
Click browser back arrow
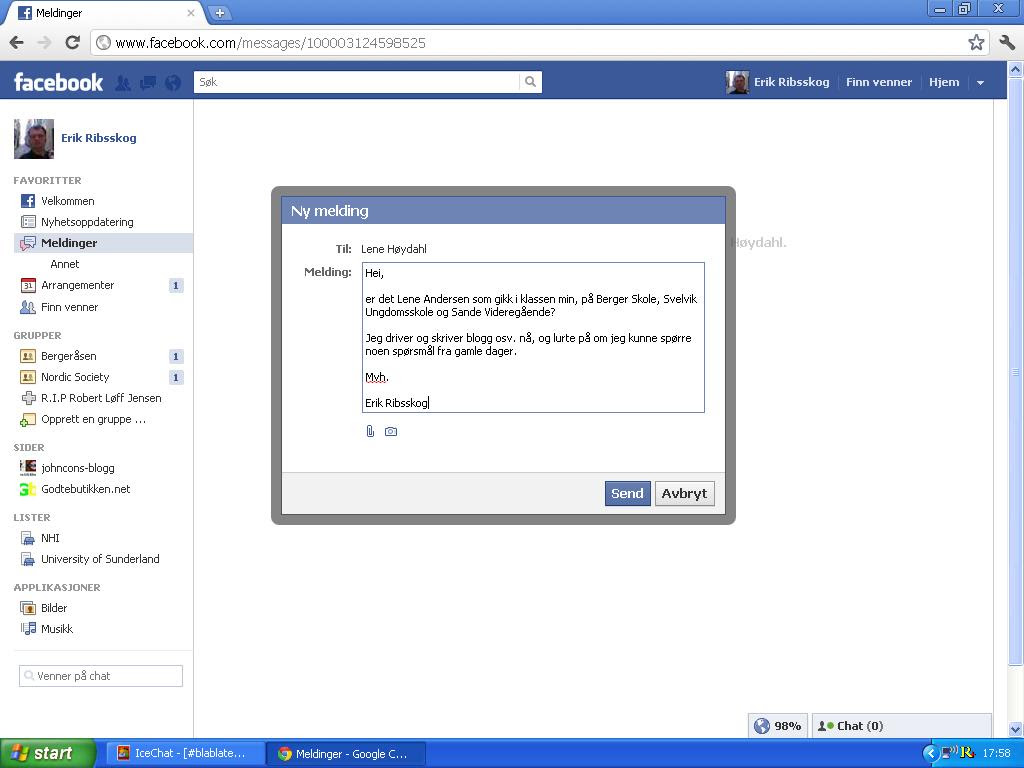pos(17,43)
